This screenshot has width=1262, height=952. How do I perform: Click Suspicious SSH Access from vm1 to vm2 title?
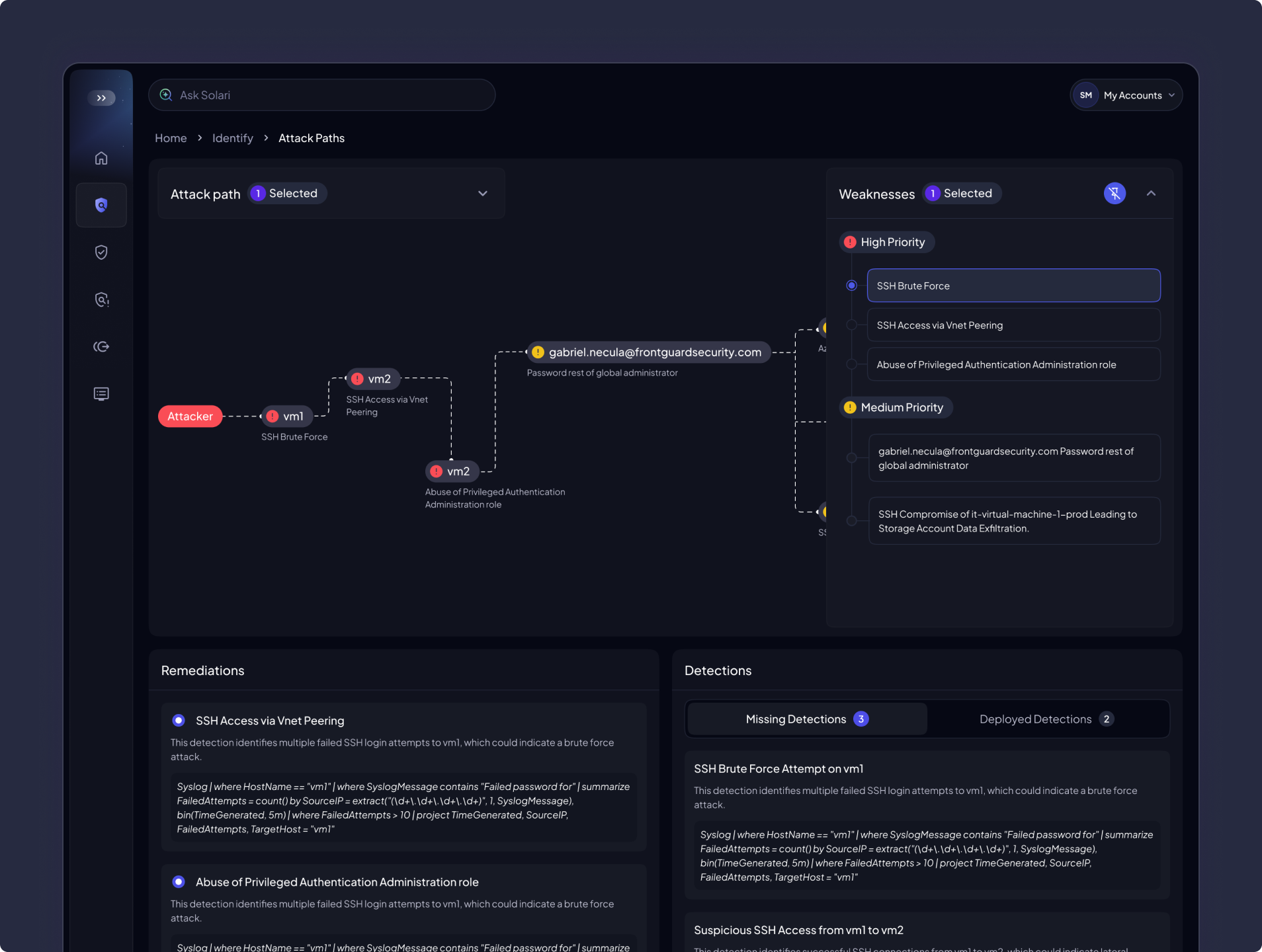[x=798, y=930]
